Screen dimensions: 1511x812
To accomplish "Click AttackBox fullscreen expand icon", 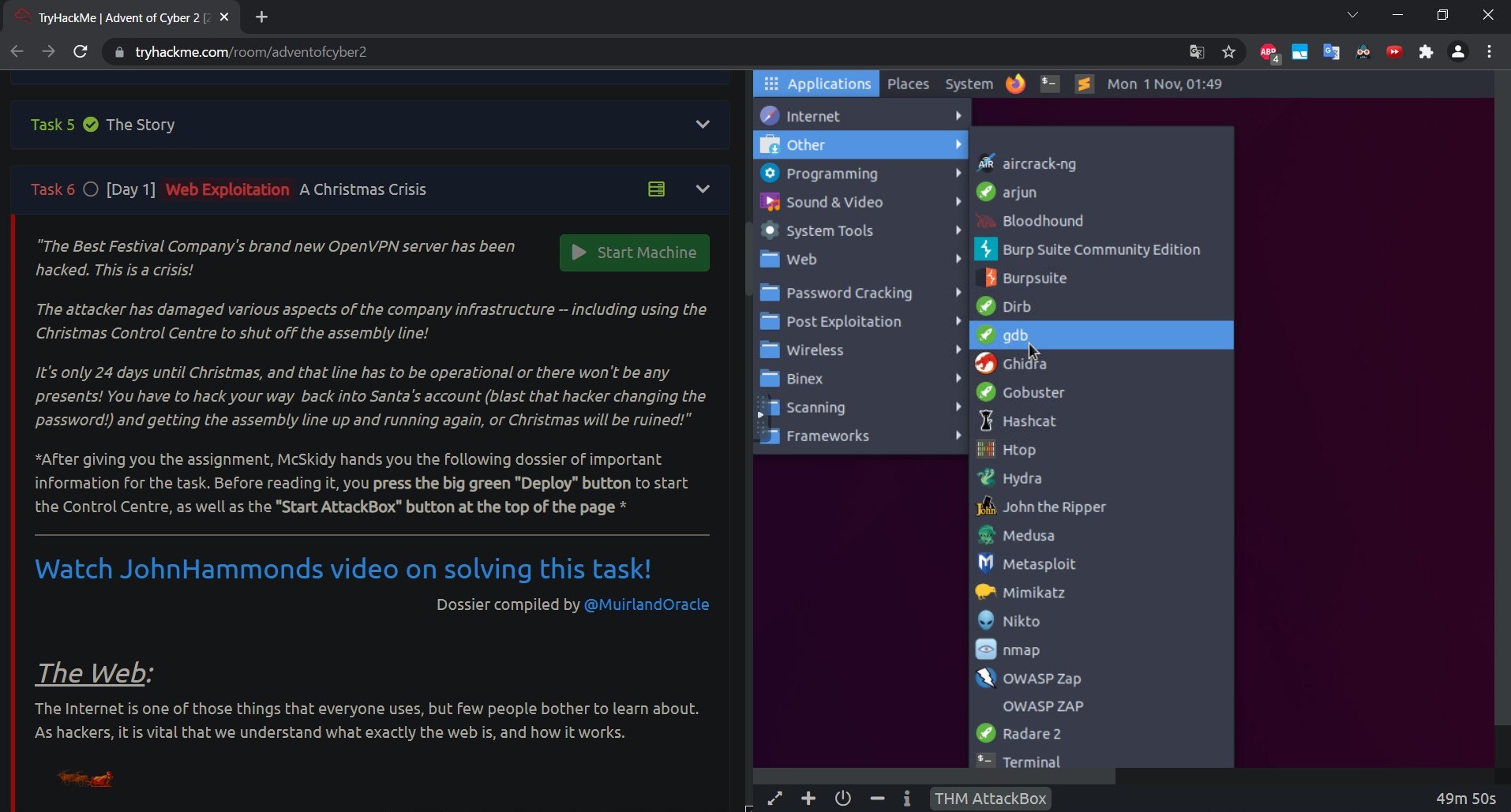I will coord(774,799).
